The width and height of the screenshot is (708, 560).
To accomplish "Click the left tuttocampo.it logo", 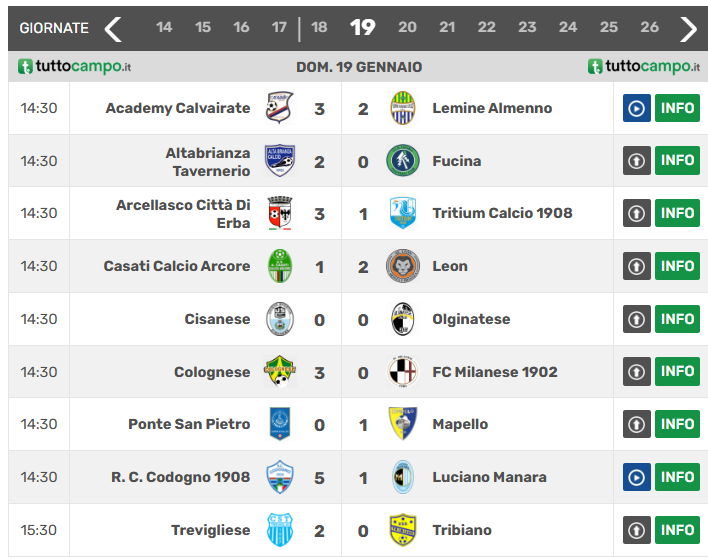I will pyautogui.click(x=74, y=67).
